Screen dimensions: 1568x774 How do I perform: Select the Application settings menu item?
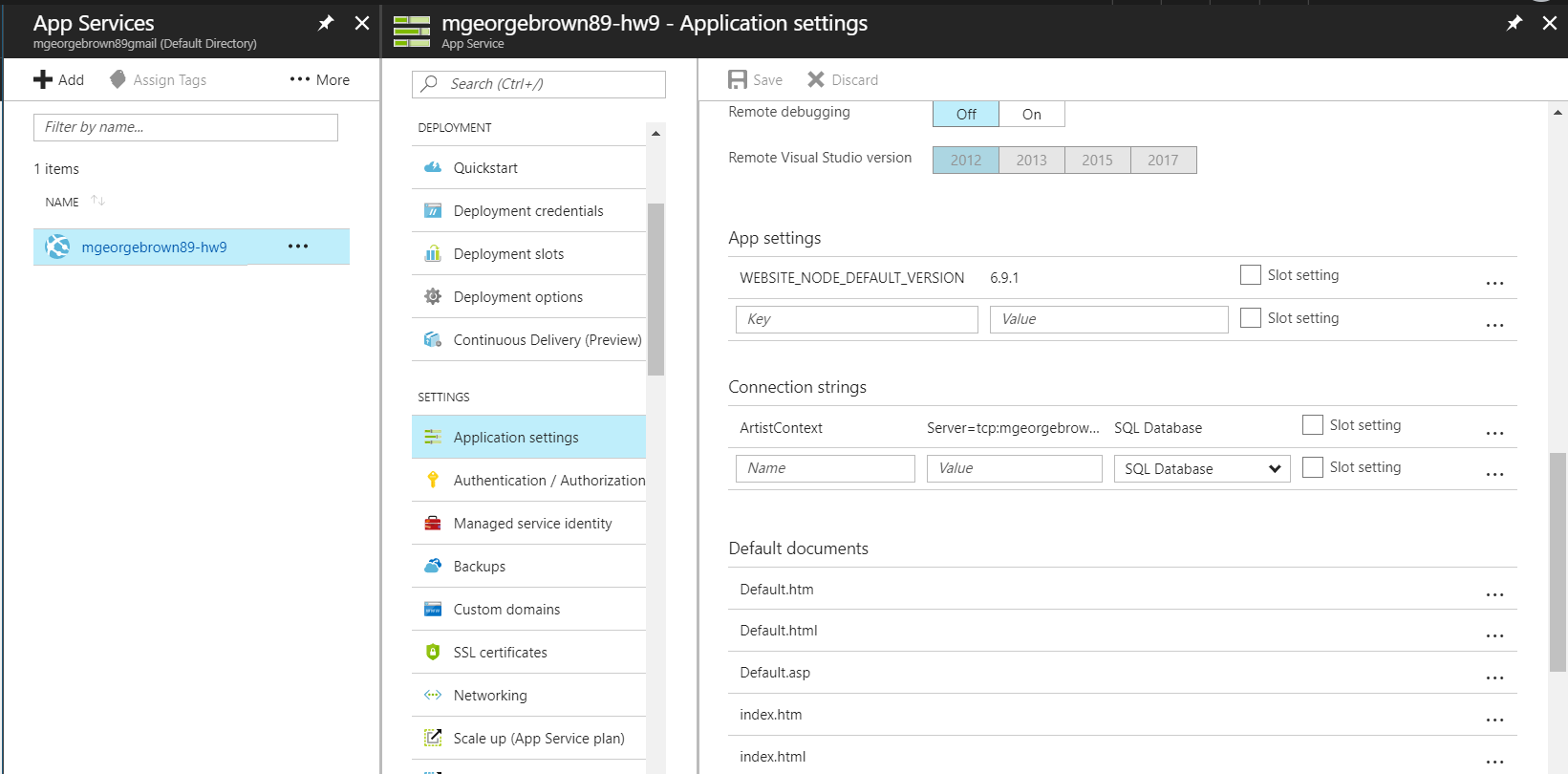(x=528, y=437)
